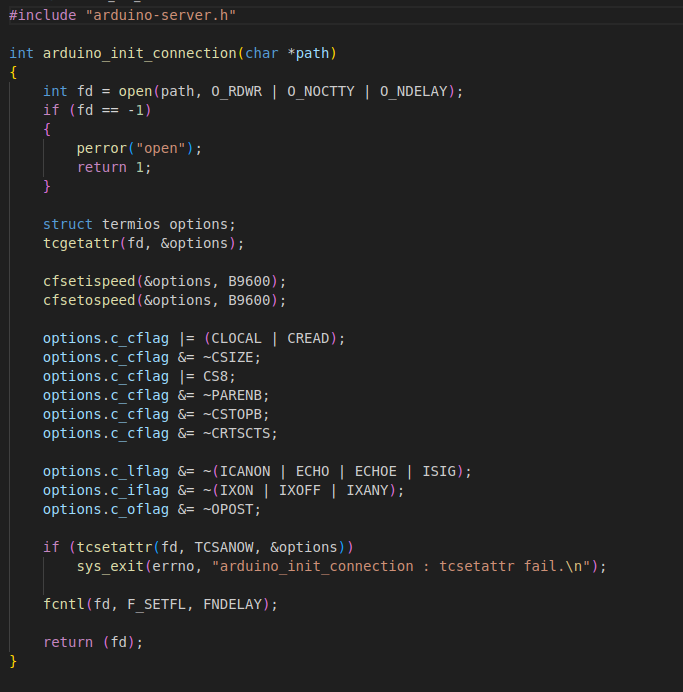Click the function's closing yellow brace
Screen dimensions: 683x692
13,661
